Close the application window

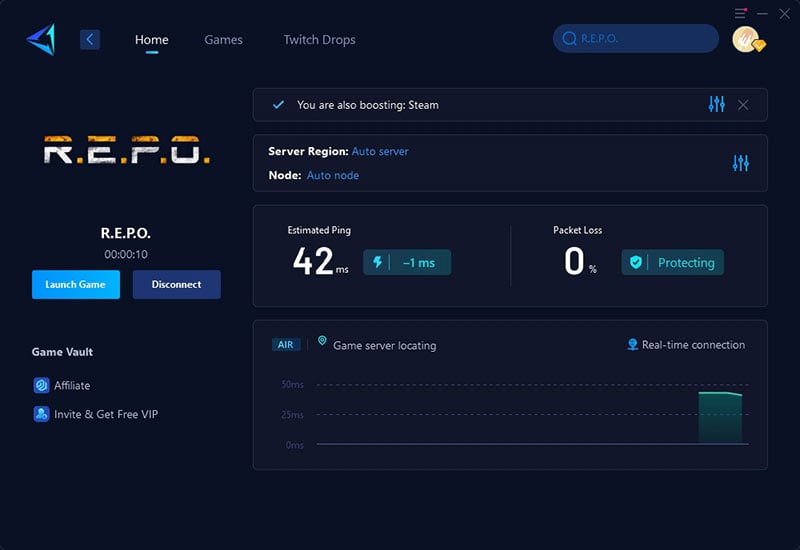tap(785, 14)
